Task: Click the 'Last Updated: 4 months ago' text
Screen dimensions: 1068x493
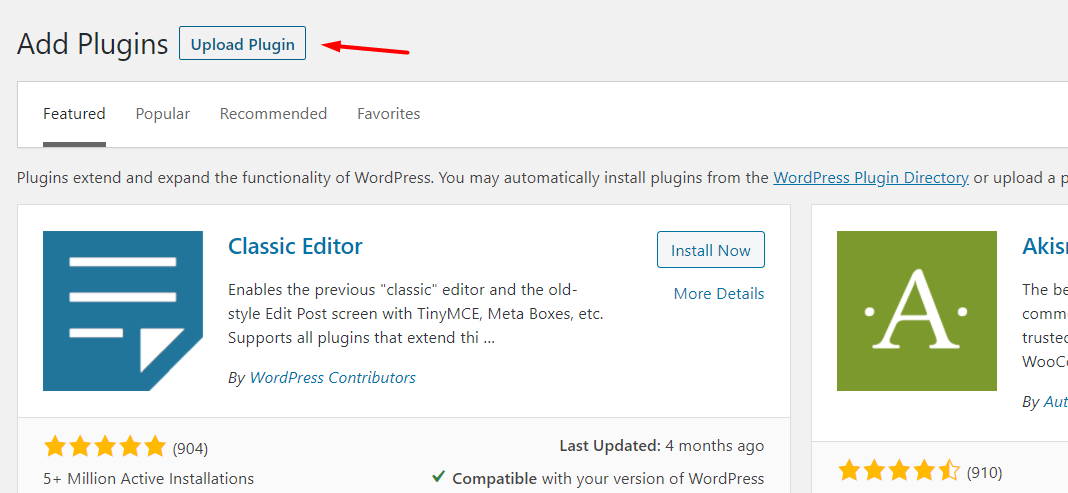Action: click(661, 446)
